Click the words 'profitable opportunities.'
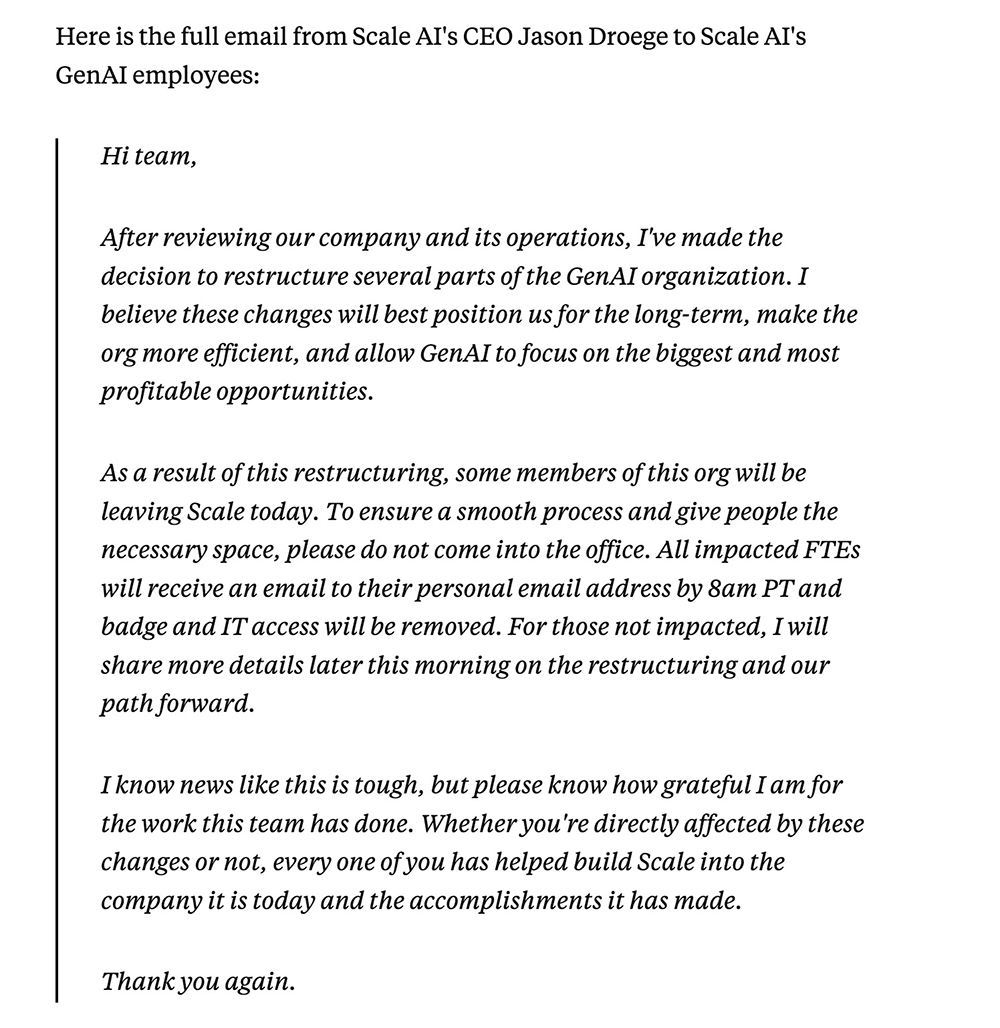1000x1028 pixels. point(237,391)
